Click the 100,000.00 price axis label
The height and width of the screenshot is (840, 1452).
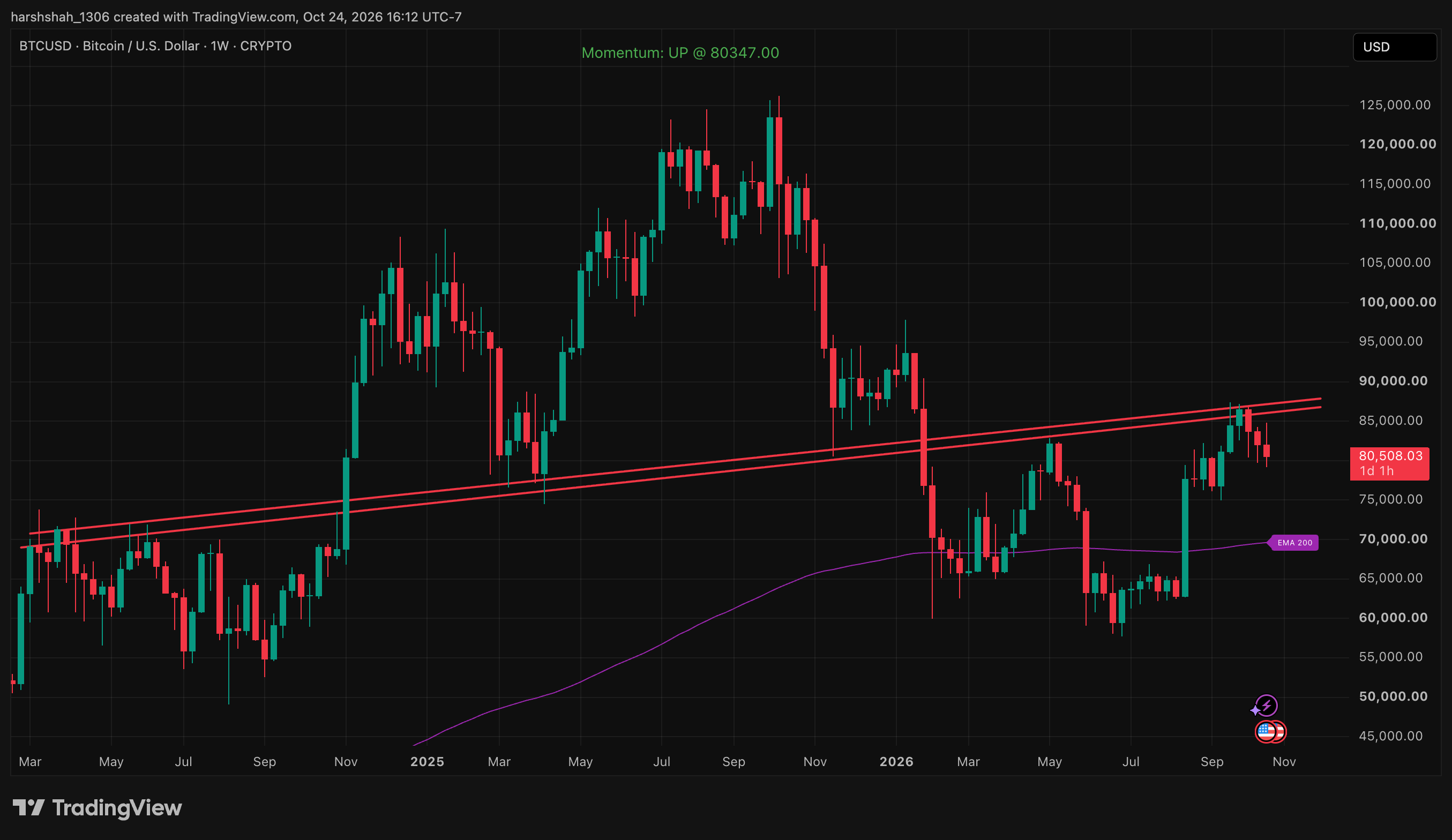(x=1398, y=302)
